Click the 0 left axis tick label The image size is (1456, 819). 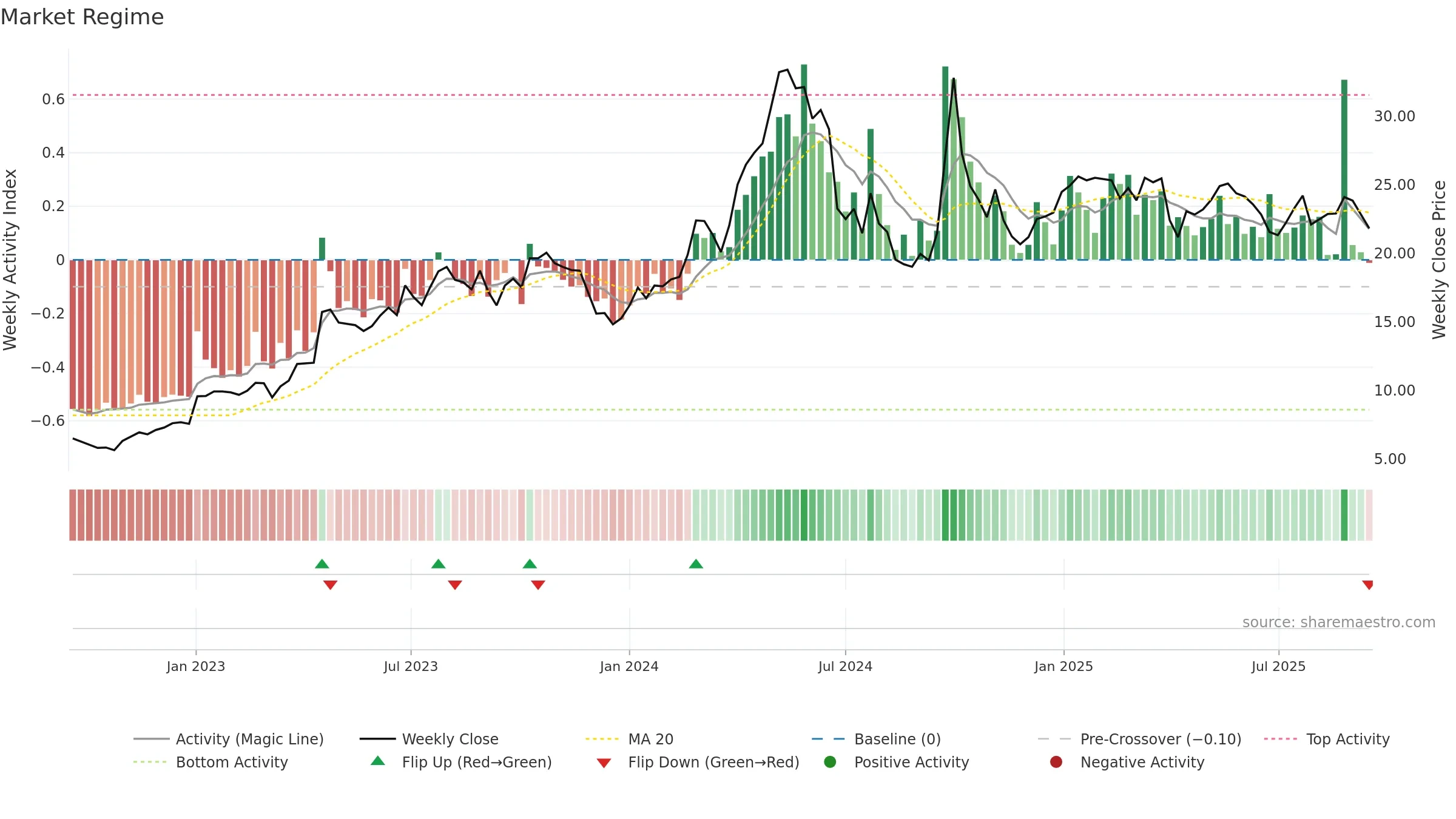click(60, 260)
